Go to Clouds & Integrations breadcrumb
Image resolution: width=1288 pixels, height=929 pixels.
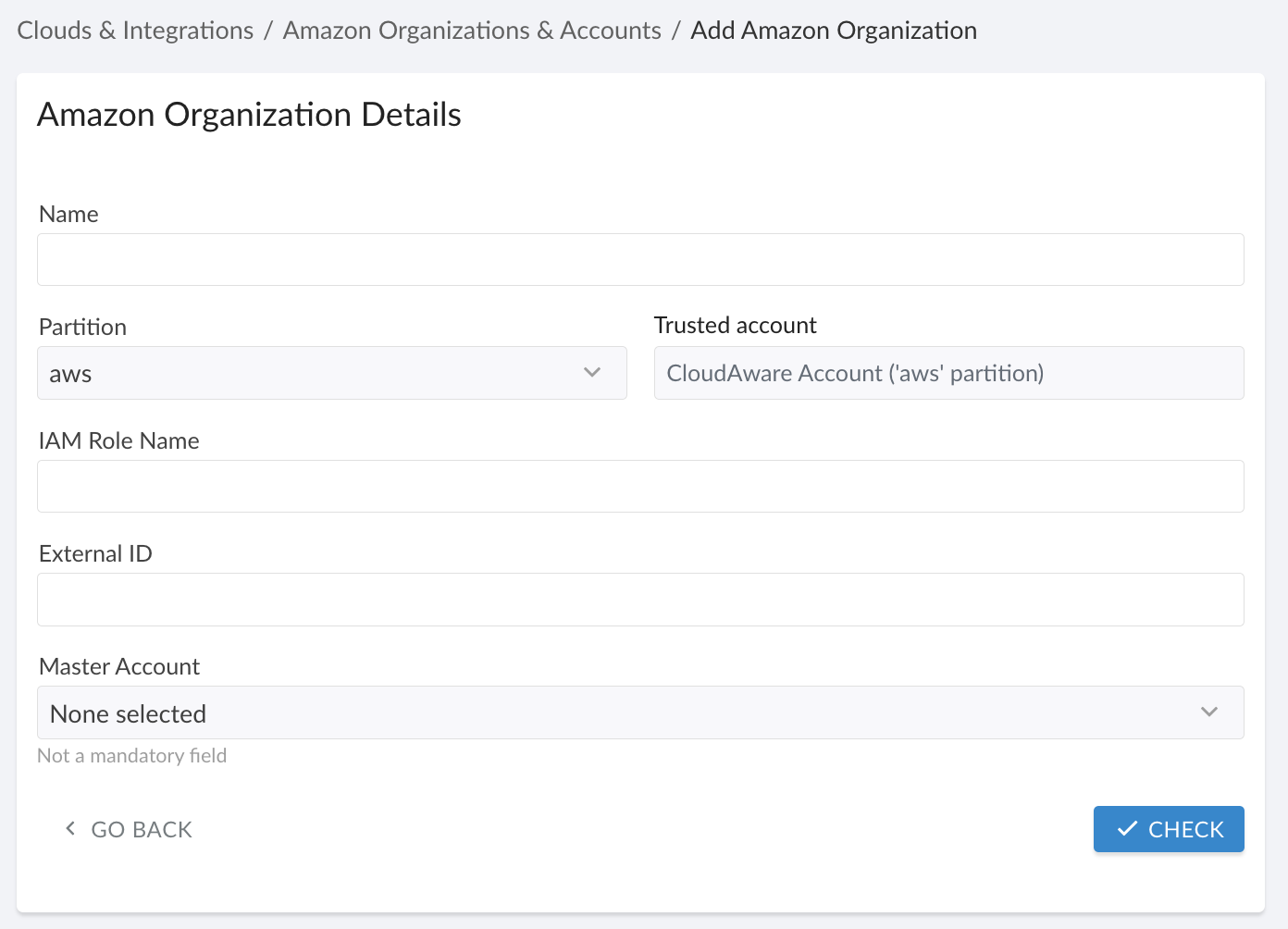(135, 31)
